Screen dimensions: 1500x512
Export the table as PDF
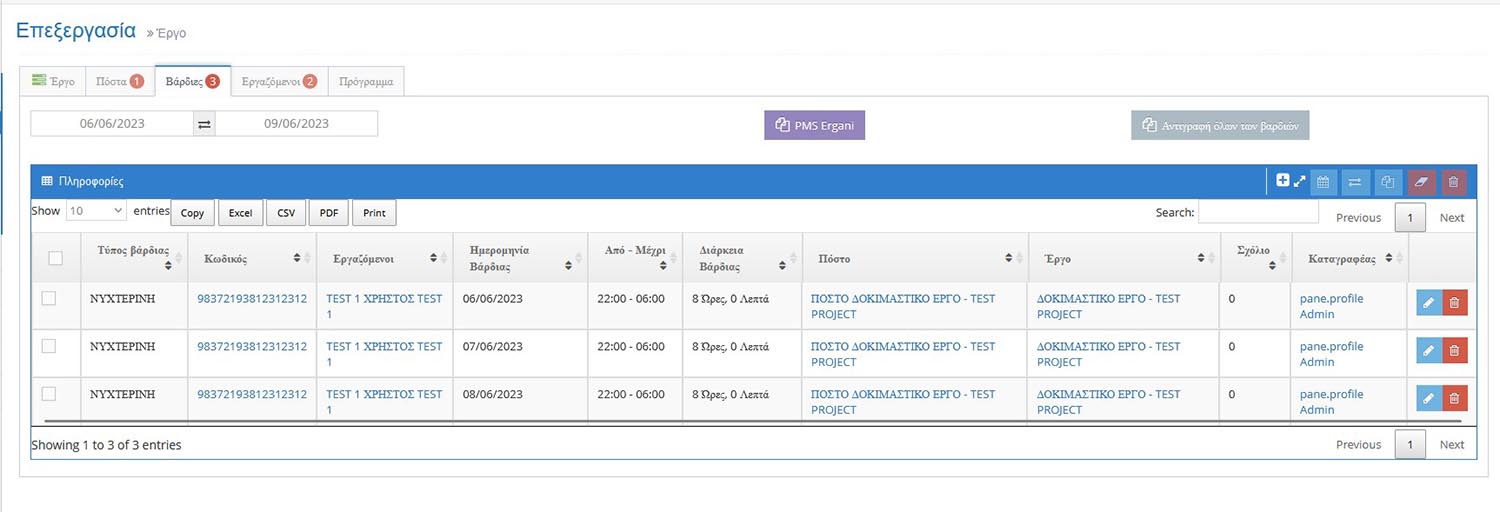328,213
